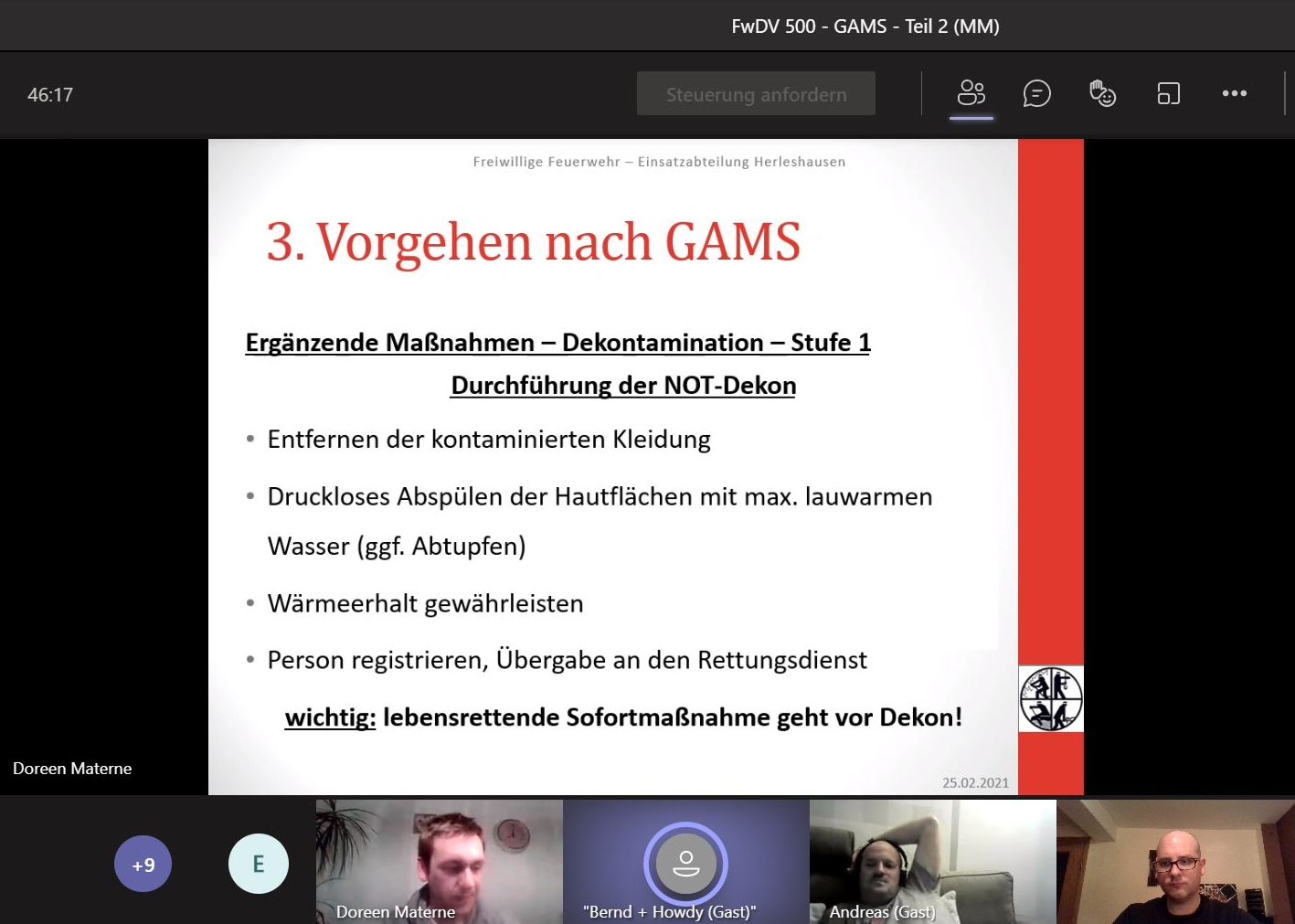This screenshot has height=924, width=1295.
Task: Click the fire brigade emblem on the slide
Action: tap(1051, 699)
